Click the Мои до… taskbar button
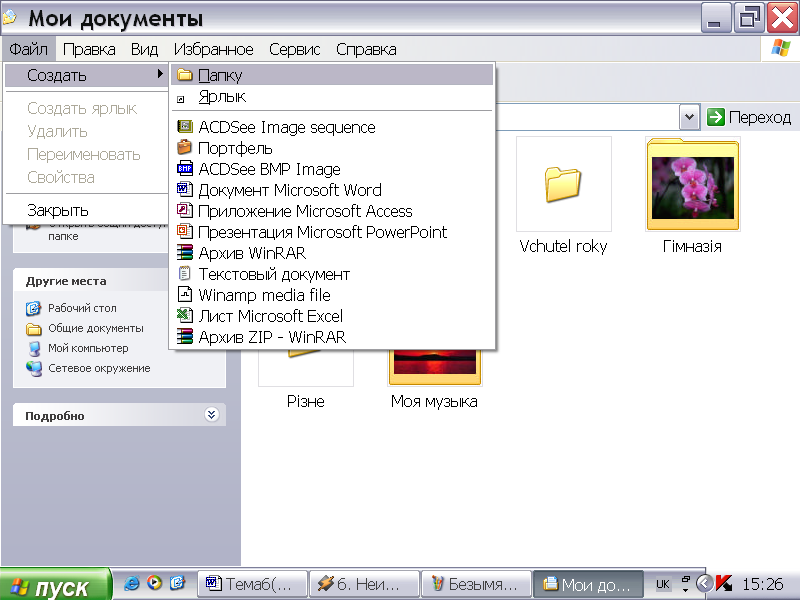This screenshot has width=800, height=600. tap(588, 583)
